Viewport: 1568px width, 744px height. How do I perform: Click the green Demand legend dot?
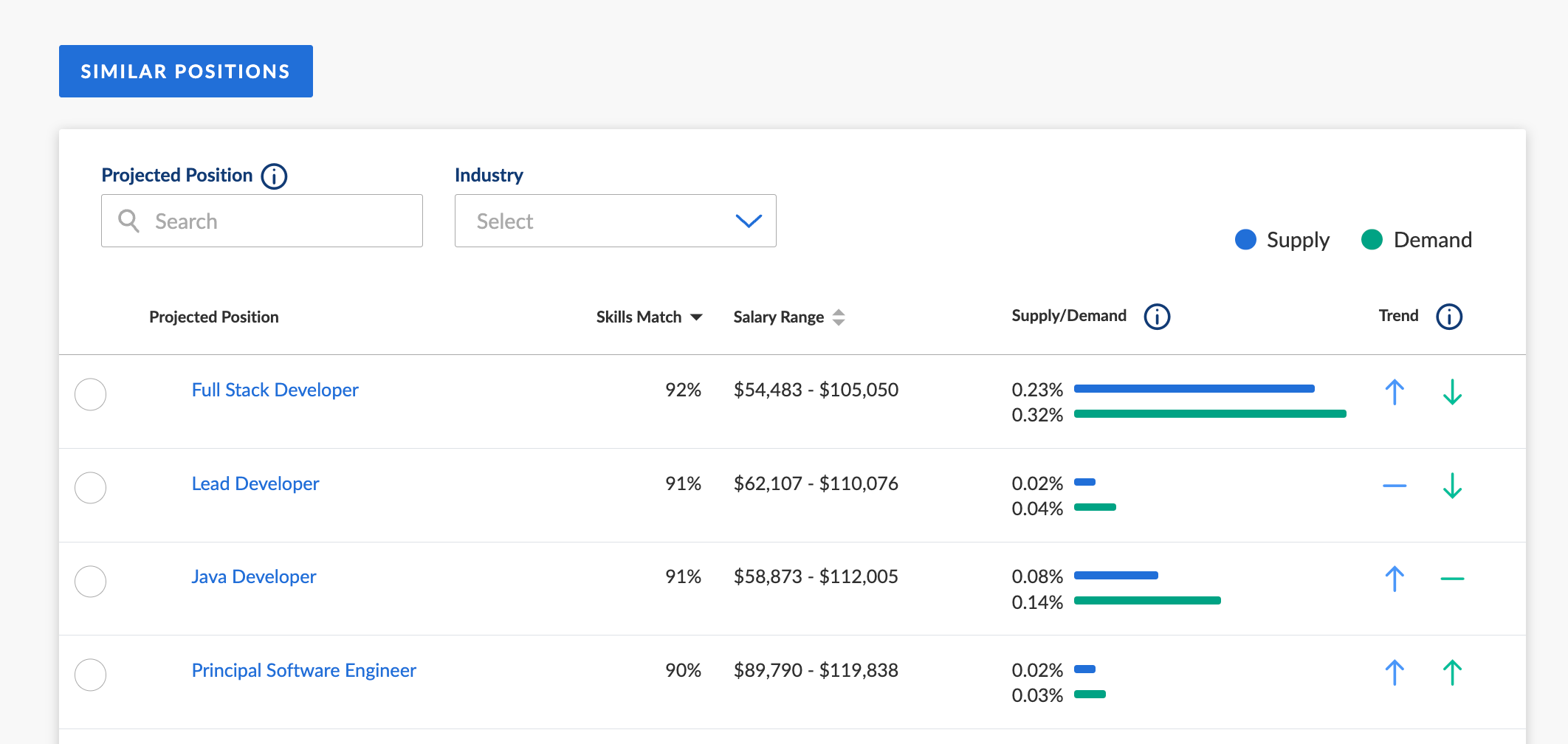pyautogui.click(x=1372, y=239)
